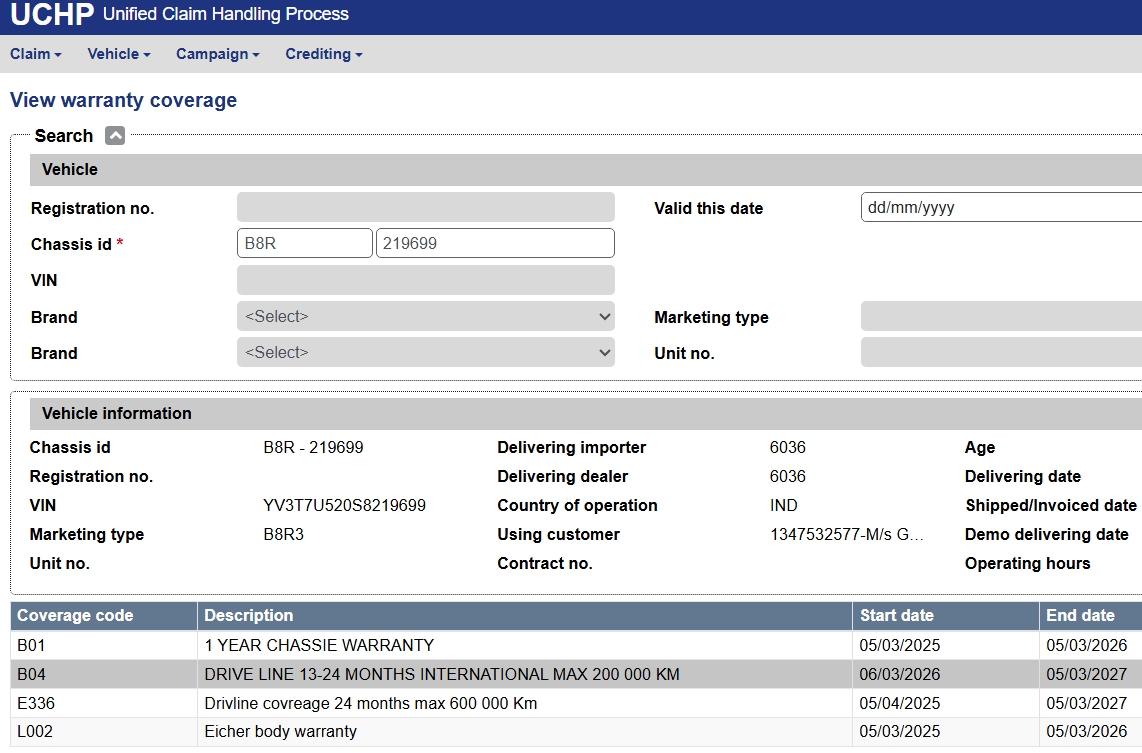The height and width of the screenshot is (753, 1142).
Task: Click start date of the L002 row
Action: point(899,731)
